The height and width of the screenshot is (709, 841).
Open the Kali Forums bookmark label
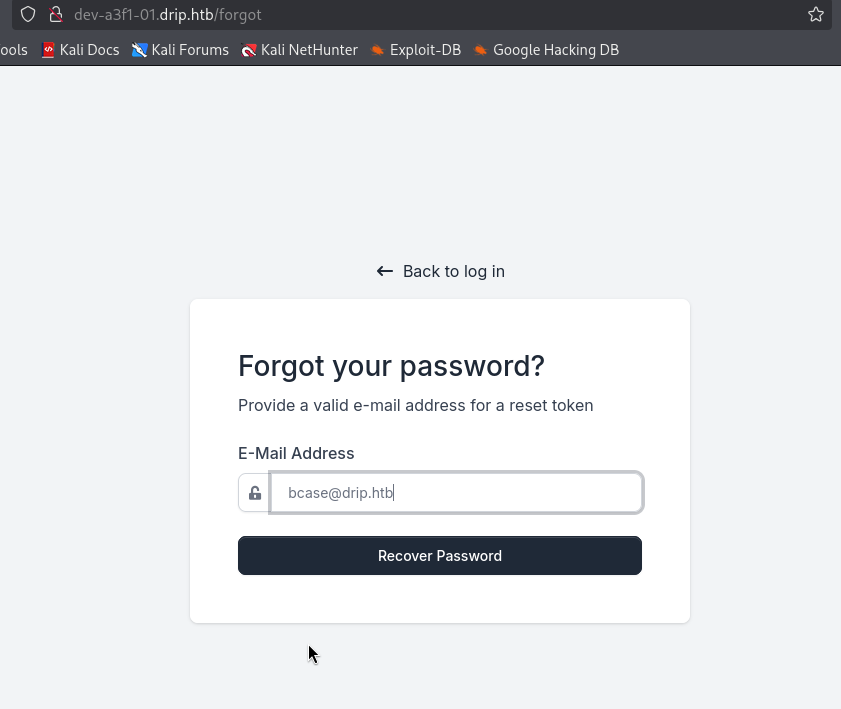click(190, 50)
